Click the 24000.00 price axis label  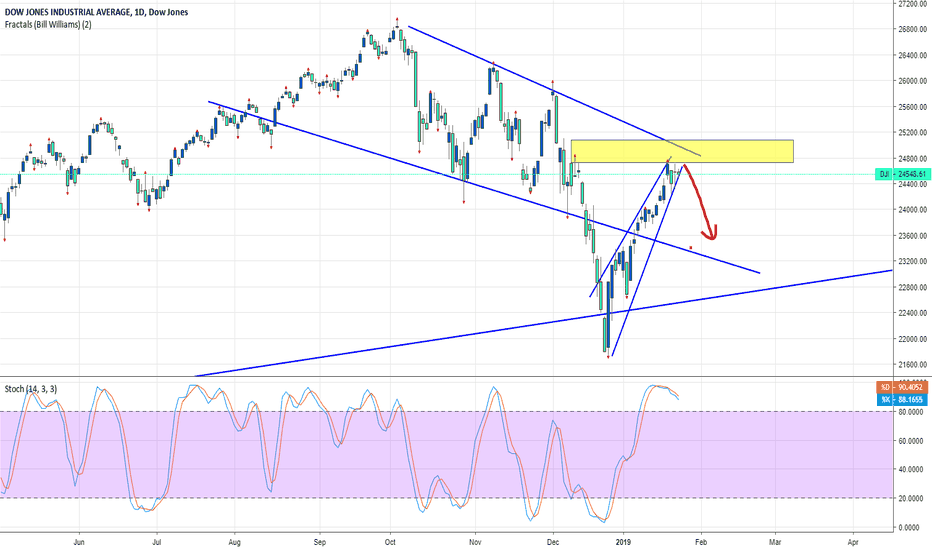tap(912, 210)
